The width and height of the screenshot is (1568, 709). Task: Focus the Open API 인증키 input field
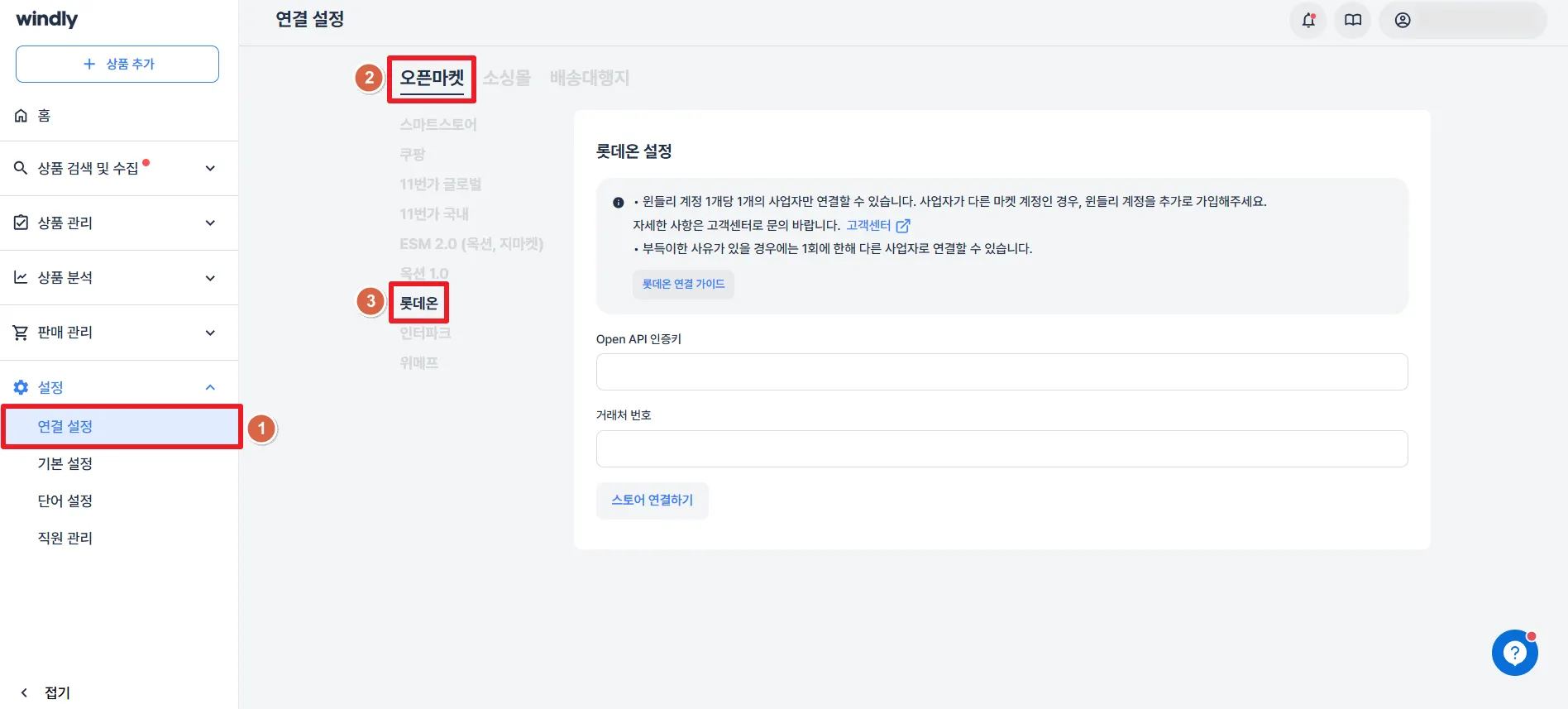[1002, 372]
